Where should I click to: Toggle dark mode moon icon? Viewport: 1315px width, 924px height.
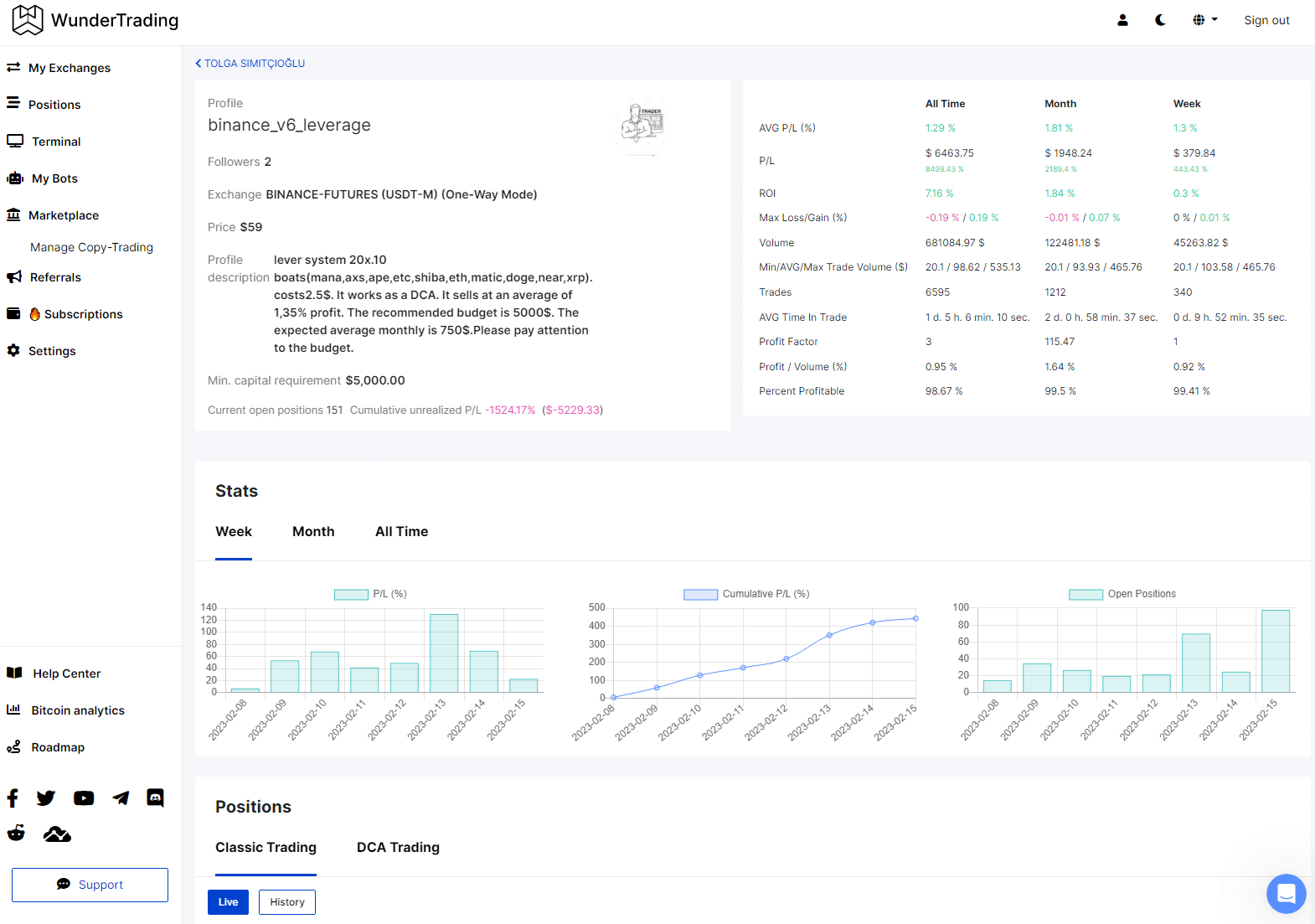[x=1160, y=20]
